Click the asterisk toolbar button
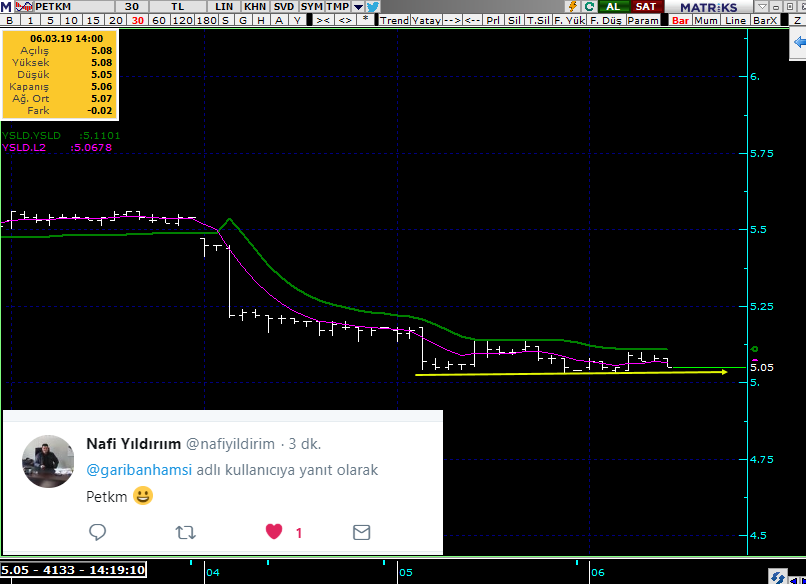The width and height of the screenshot is (806, 584). tap(365, 21)
